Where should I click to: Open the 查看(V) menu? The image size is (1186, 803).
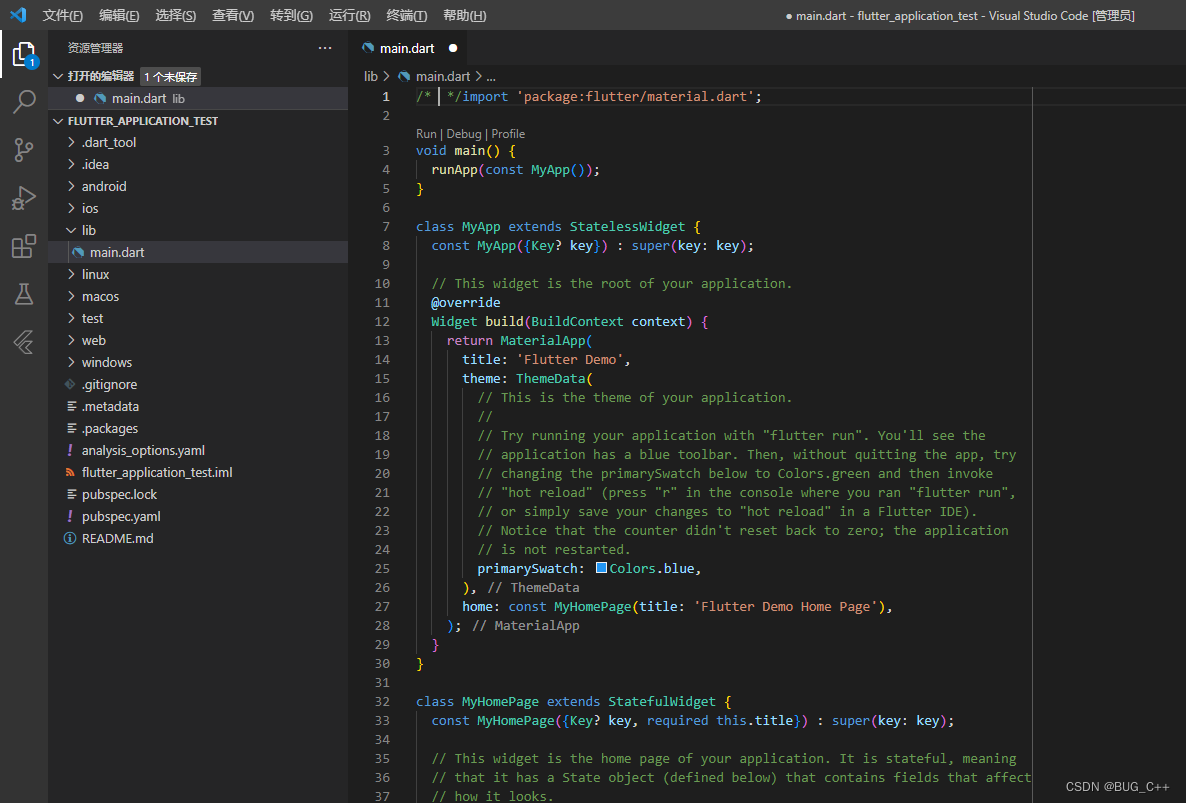(x=233, y=15)
